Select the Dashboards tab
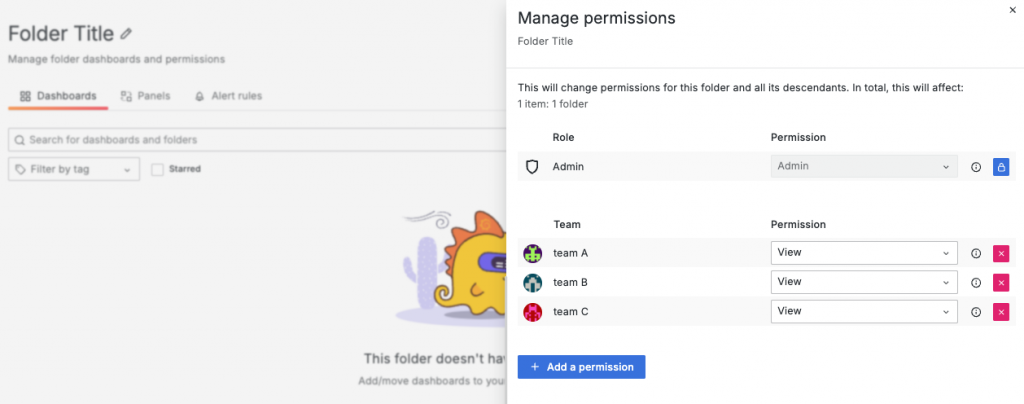Screen dimensions: 1024x404 [x=58, y=96]
